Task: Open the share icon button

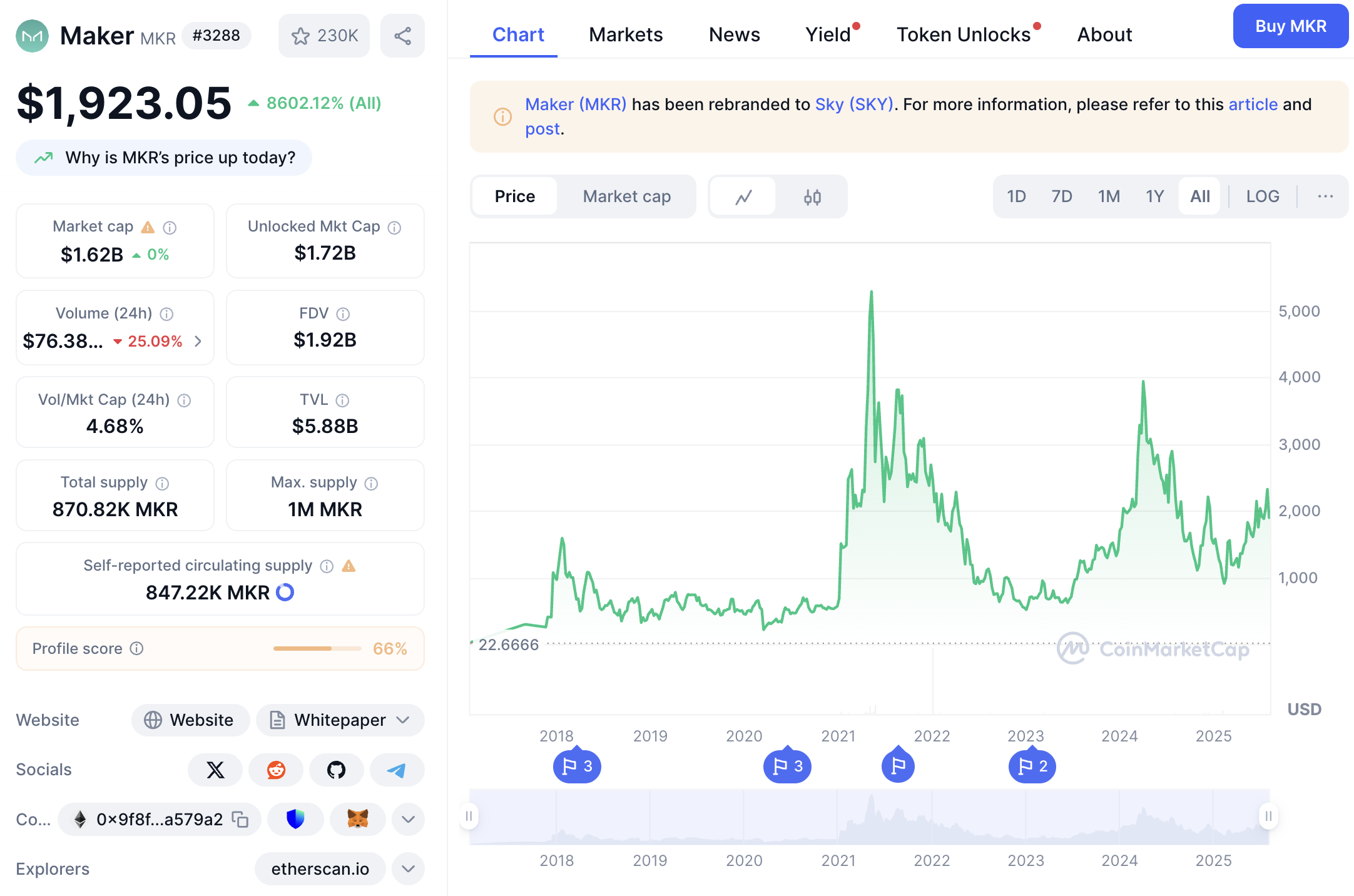Action: click(x=402, y=36)
